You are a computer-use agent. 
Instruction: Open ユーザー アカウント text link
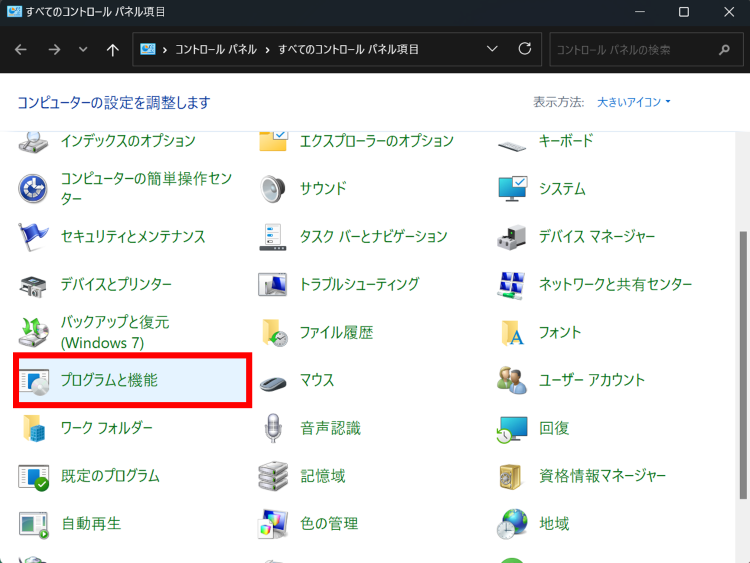point(592,380)
